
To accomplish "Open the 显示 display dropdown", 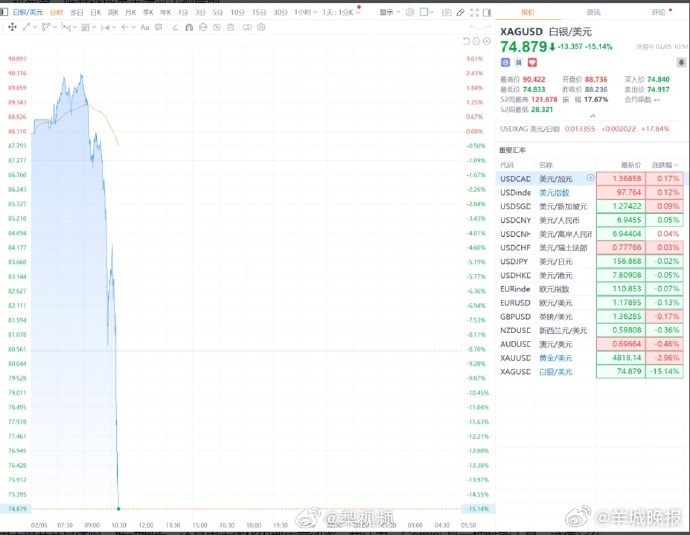I will [x=390, y=12].
